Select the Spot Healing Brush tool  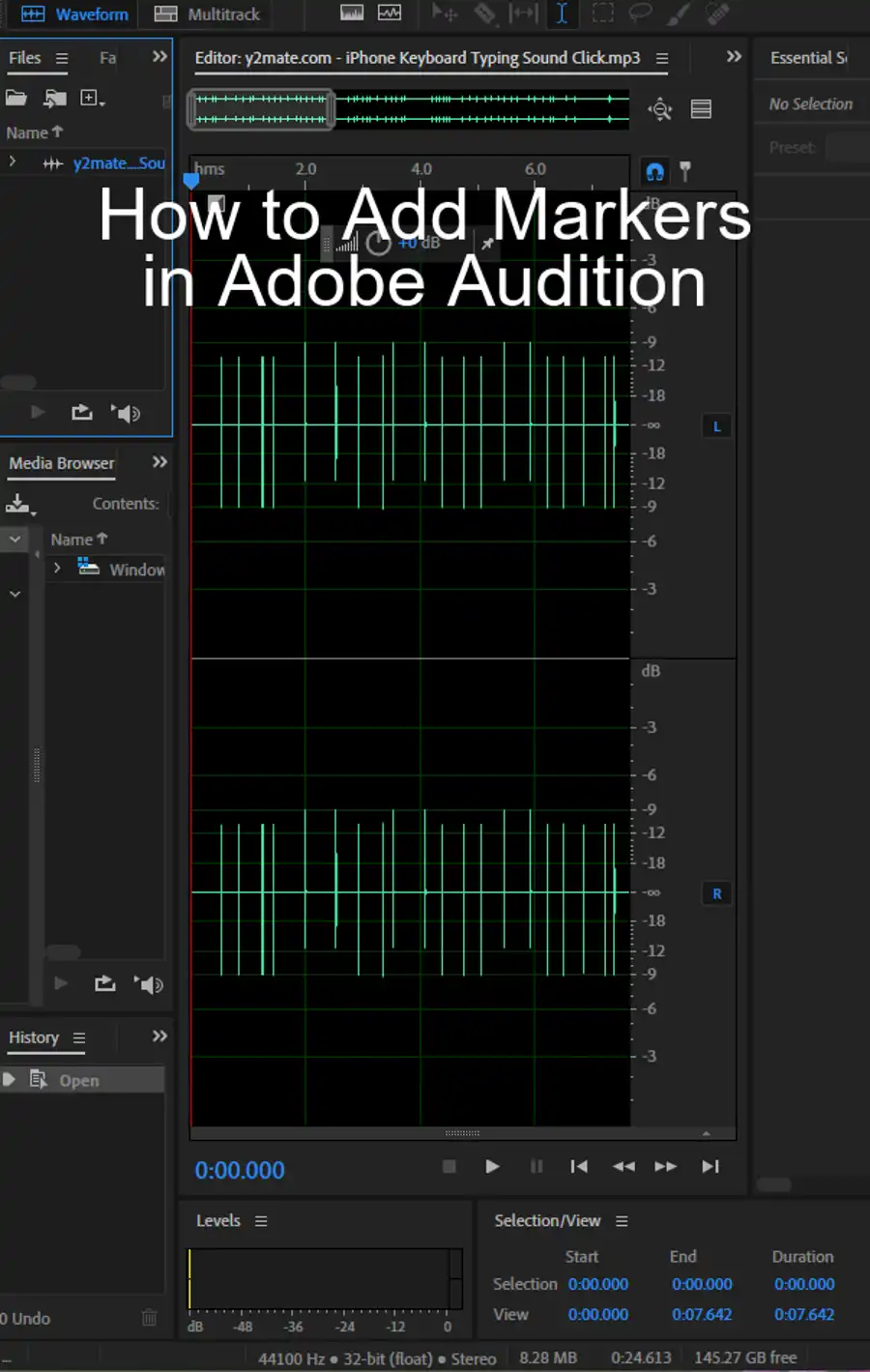[x=717, y=14]
